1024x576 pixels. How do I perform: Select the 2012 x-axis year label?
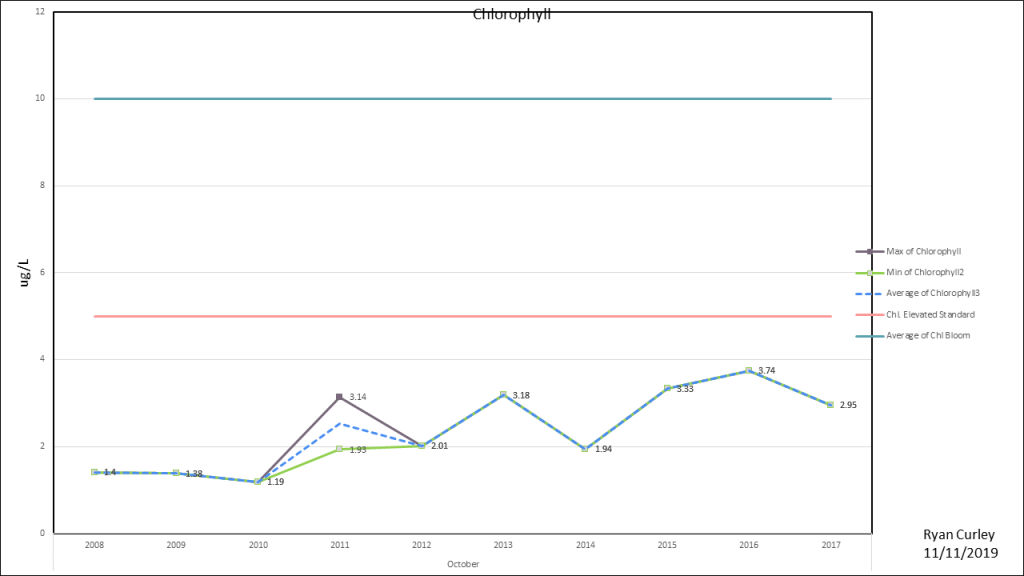coord(421,545)
